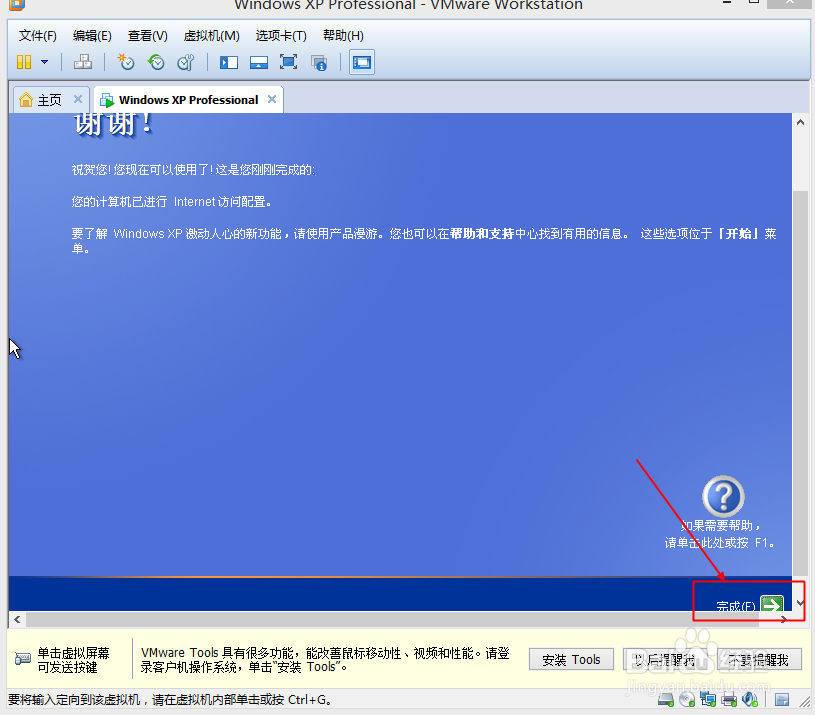Click the hard disk status bar icon
The image size is (815, 715).
tap(666, 700)
